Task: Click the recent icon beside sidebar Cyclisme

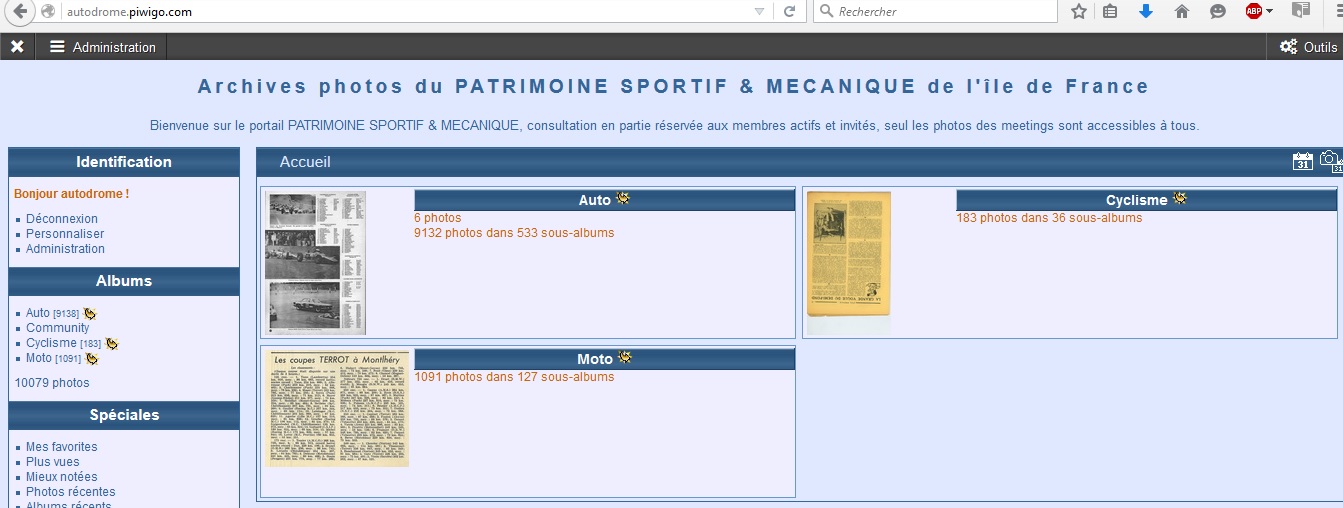Action: [112, 343]
